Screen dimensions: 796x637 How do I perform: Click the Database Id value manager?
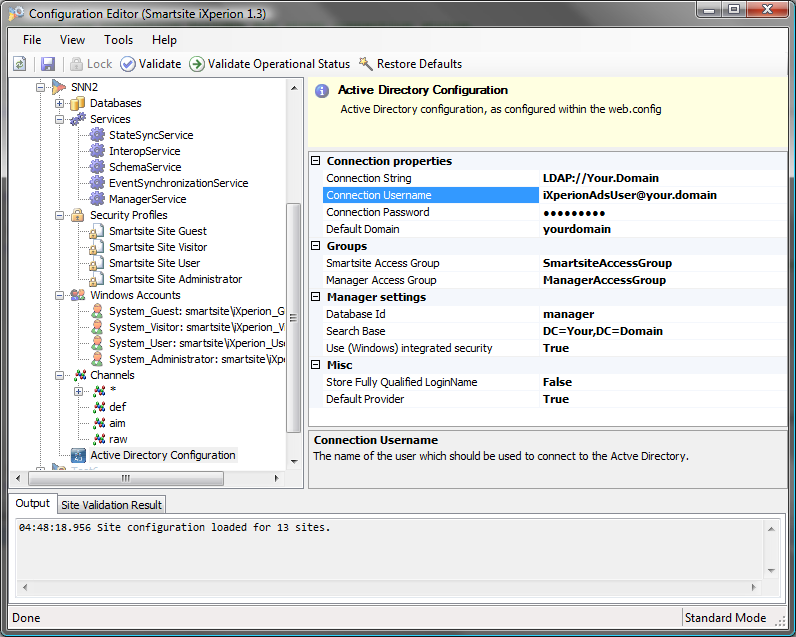point(568,314)
